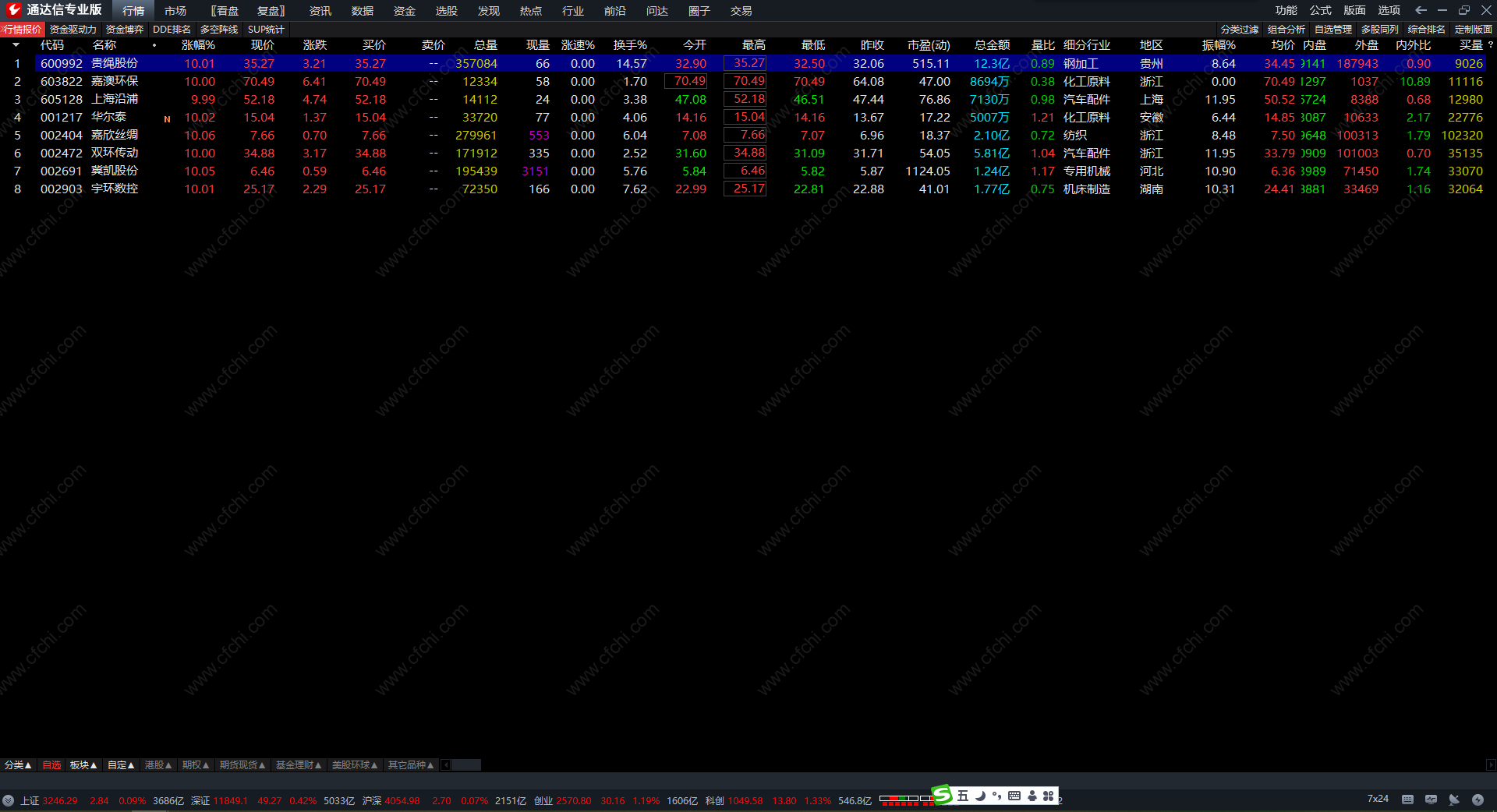
Task: Expand the 自定 bottom tab menu
Action: [x=121, y=765]
